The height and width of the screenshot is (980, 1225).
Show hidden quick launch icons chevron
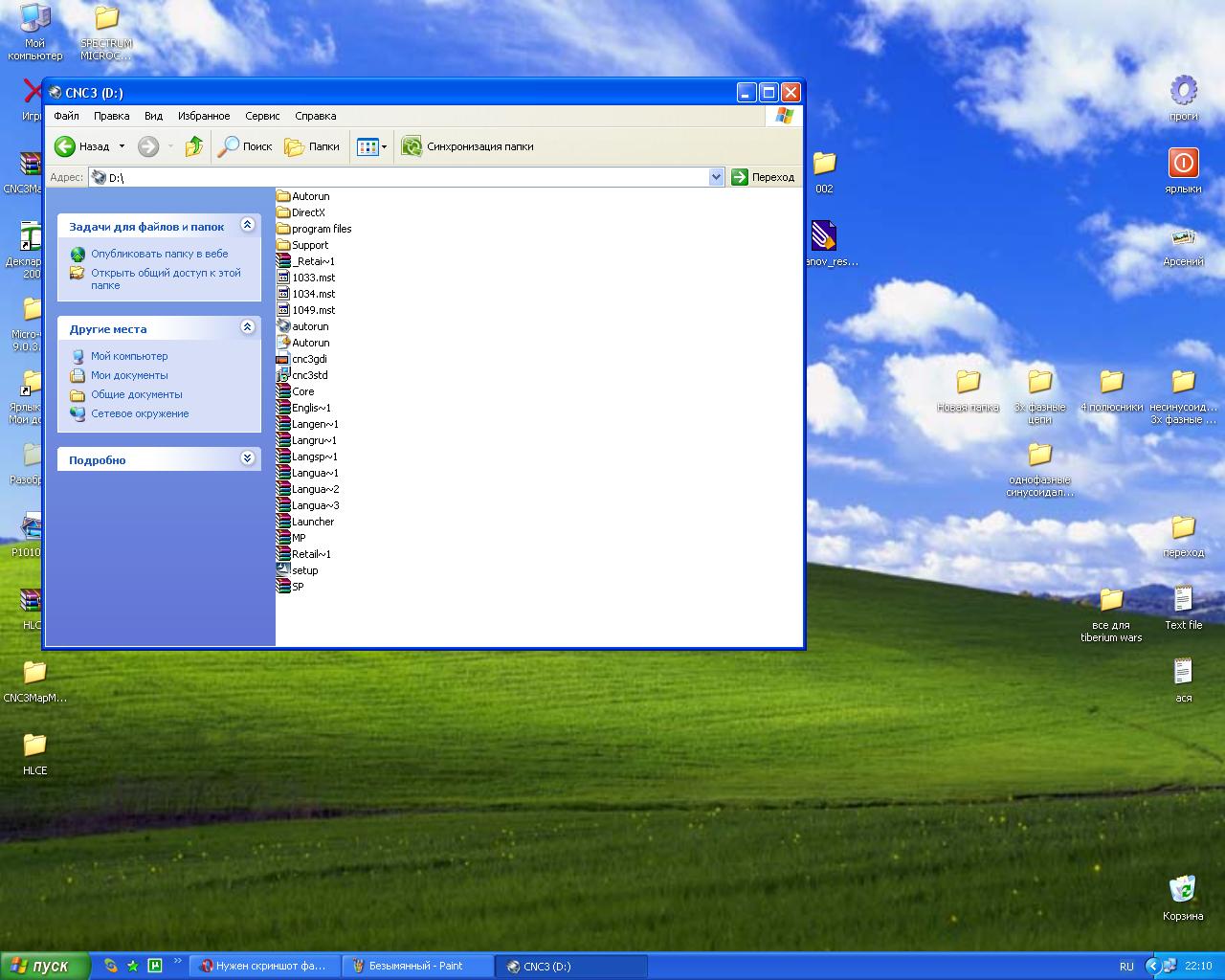click(177, 961)
